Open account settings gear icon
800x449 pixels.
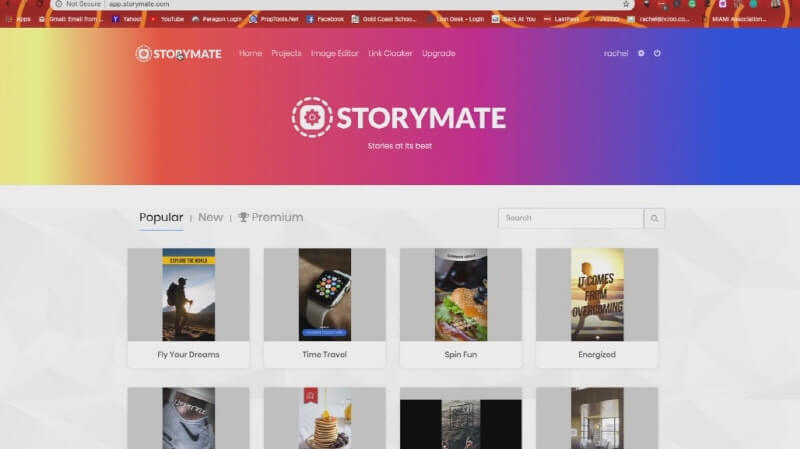(x=641, y=53)
